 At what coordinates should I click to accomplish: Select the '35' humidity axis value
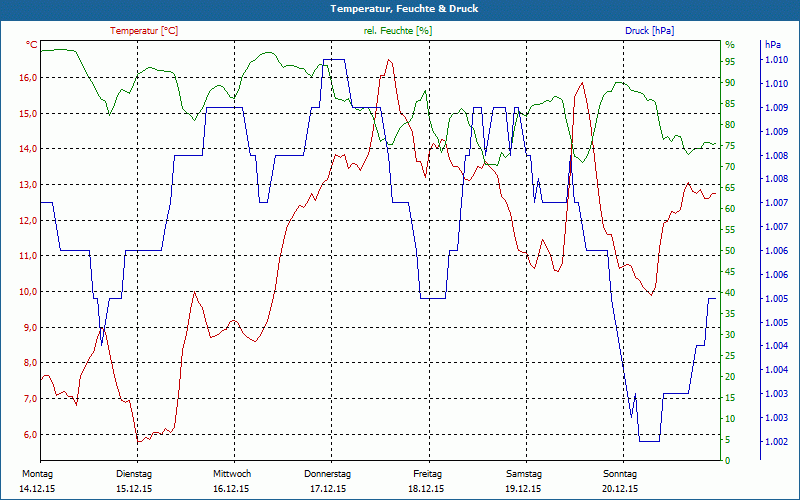(730, 314)
